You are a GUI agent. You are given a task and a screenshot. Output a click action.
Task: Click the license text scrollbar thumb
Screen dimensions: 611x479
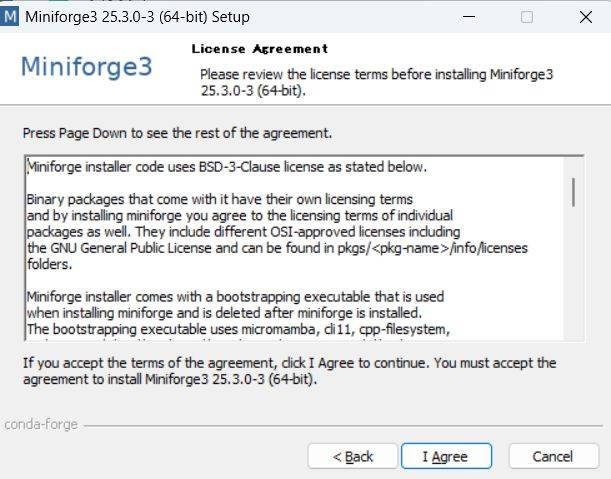pyautogui.click(x=573, y=192)
